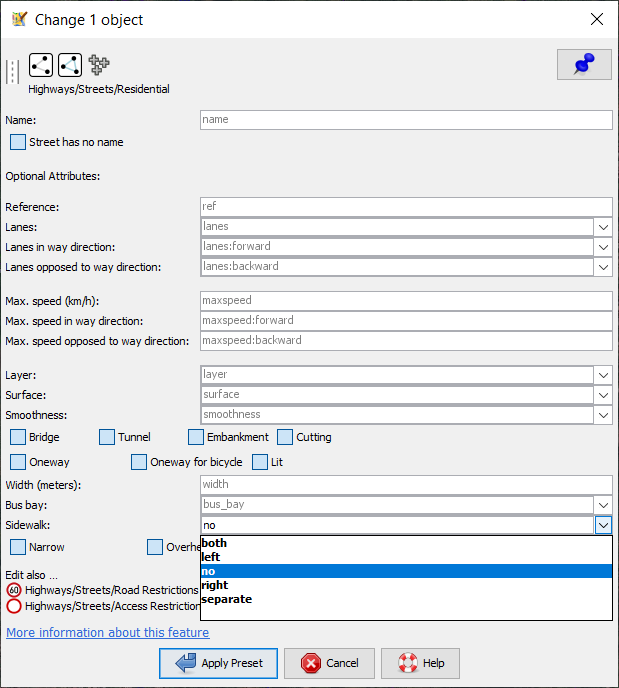Check the Narrow checkbox
Image resolution: width=619 pixels, height=688 pixels.
point(18,547)
